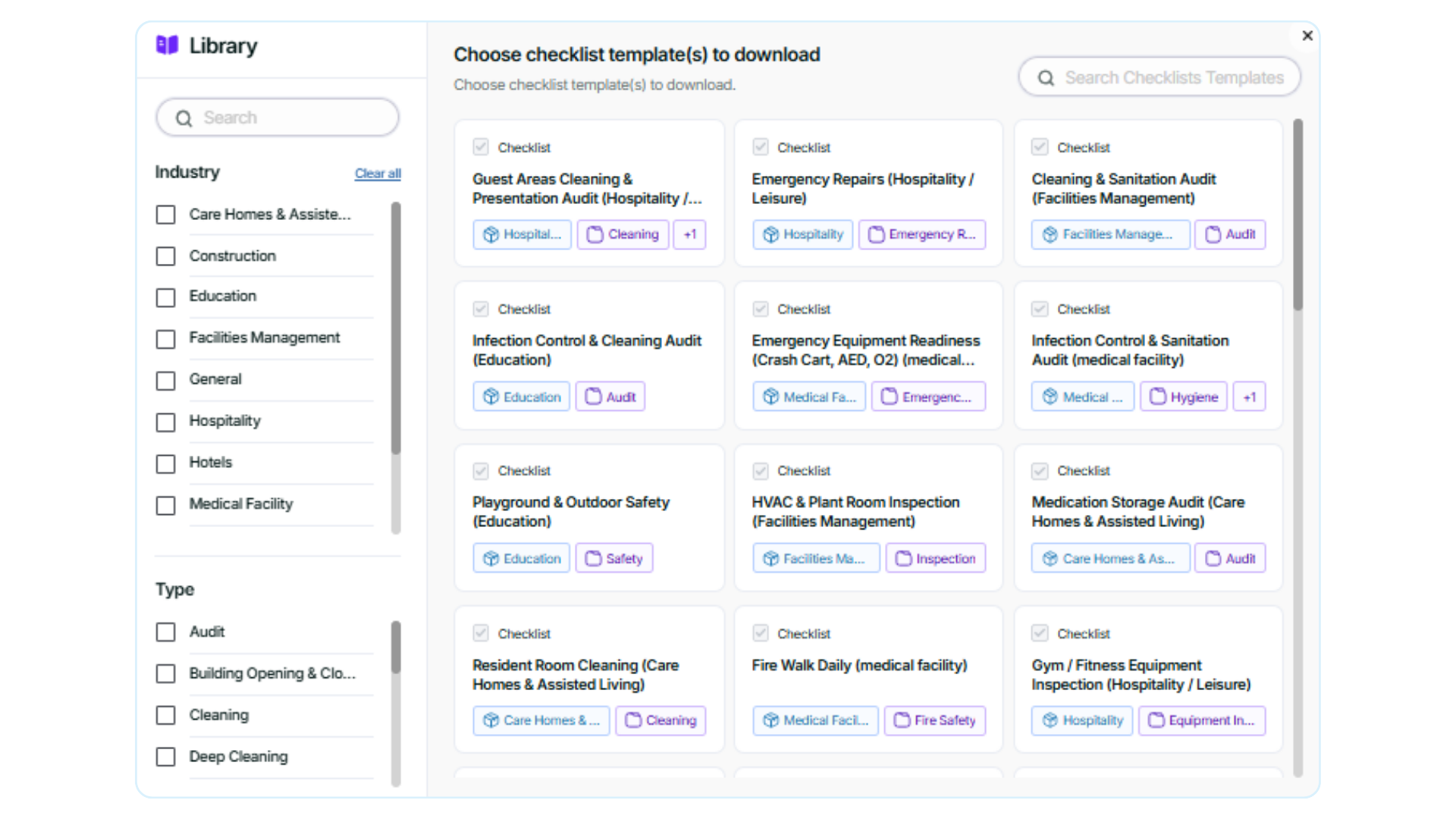Click the +1 tag on Guest Areas Cleaning card
This screenshot has width=1456, height=819.
tap(690, 235)
